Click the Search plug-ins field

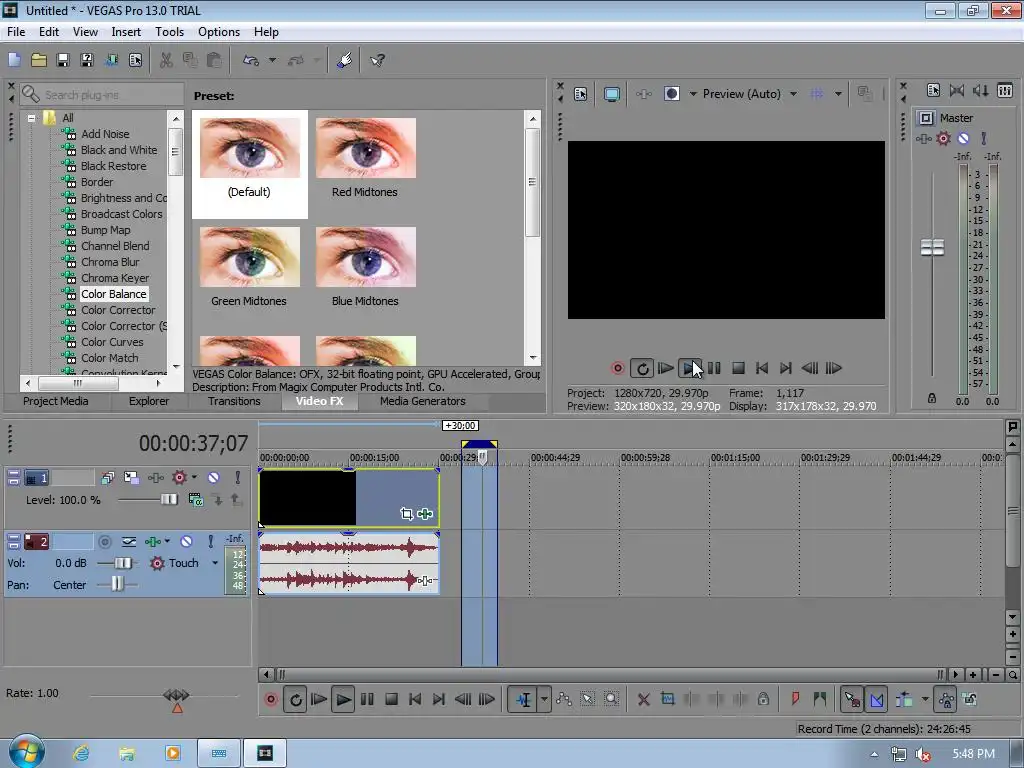click(x=101, y=95)
